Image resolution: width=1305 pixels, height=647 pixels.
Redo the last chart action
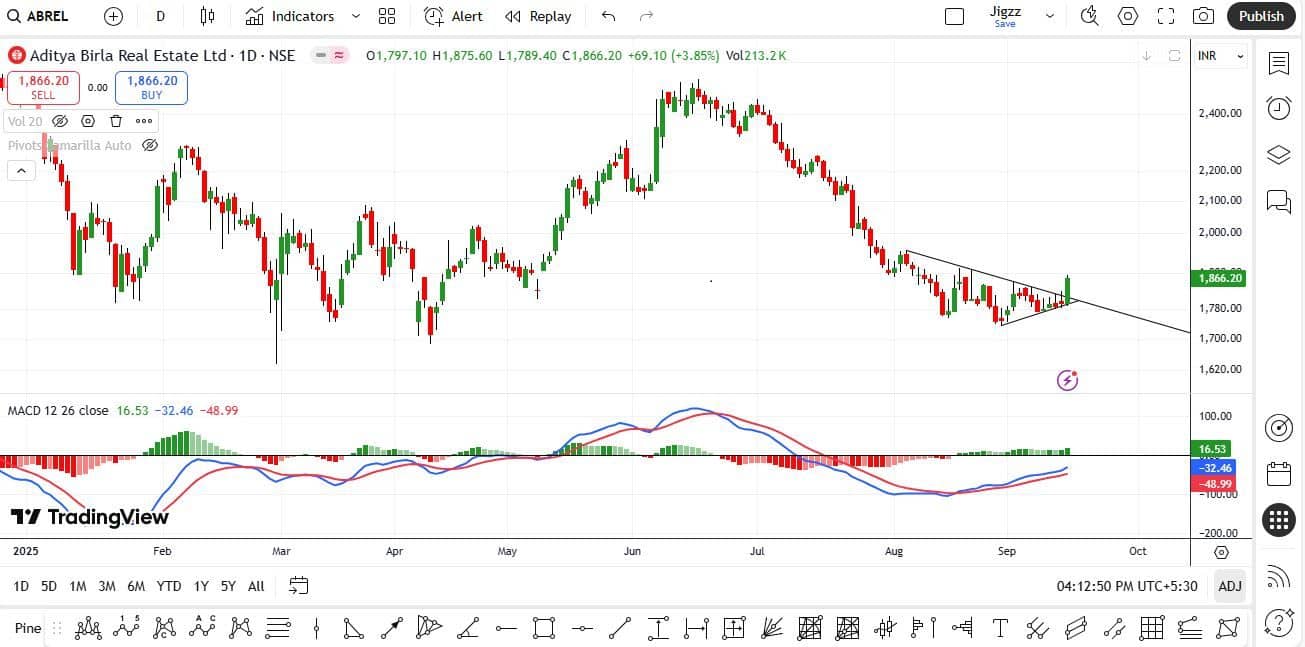646,16
